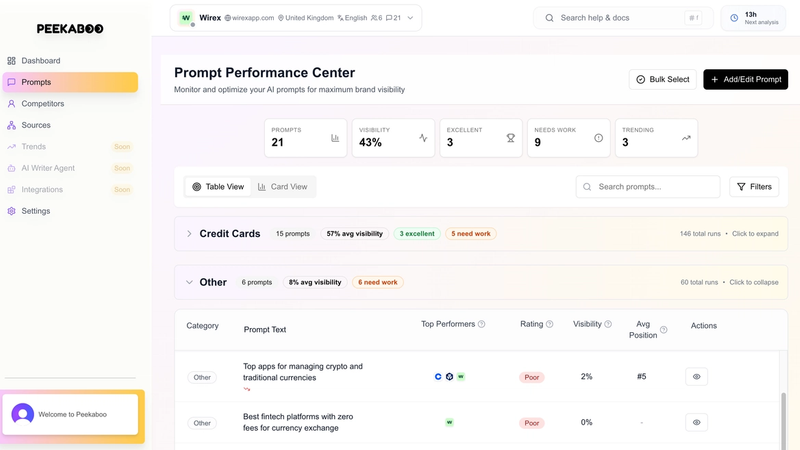The height and width of the screenshot is (450, 800).
Task: Open the Filters button
Action: pos(754,187)
